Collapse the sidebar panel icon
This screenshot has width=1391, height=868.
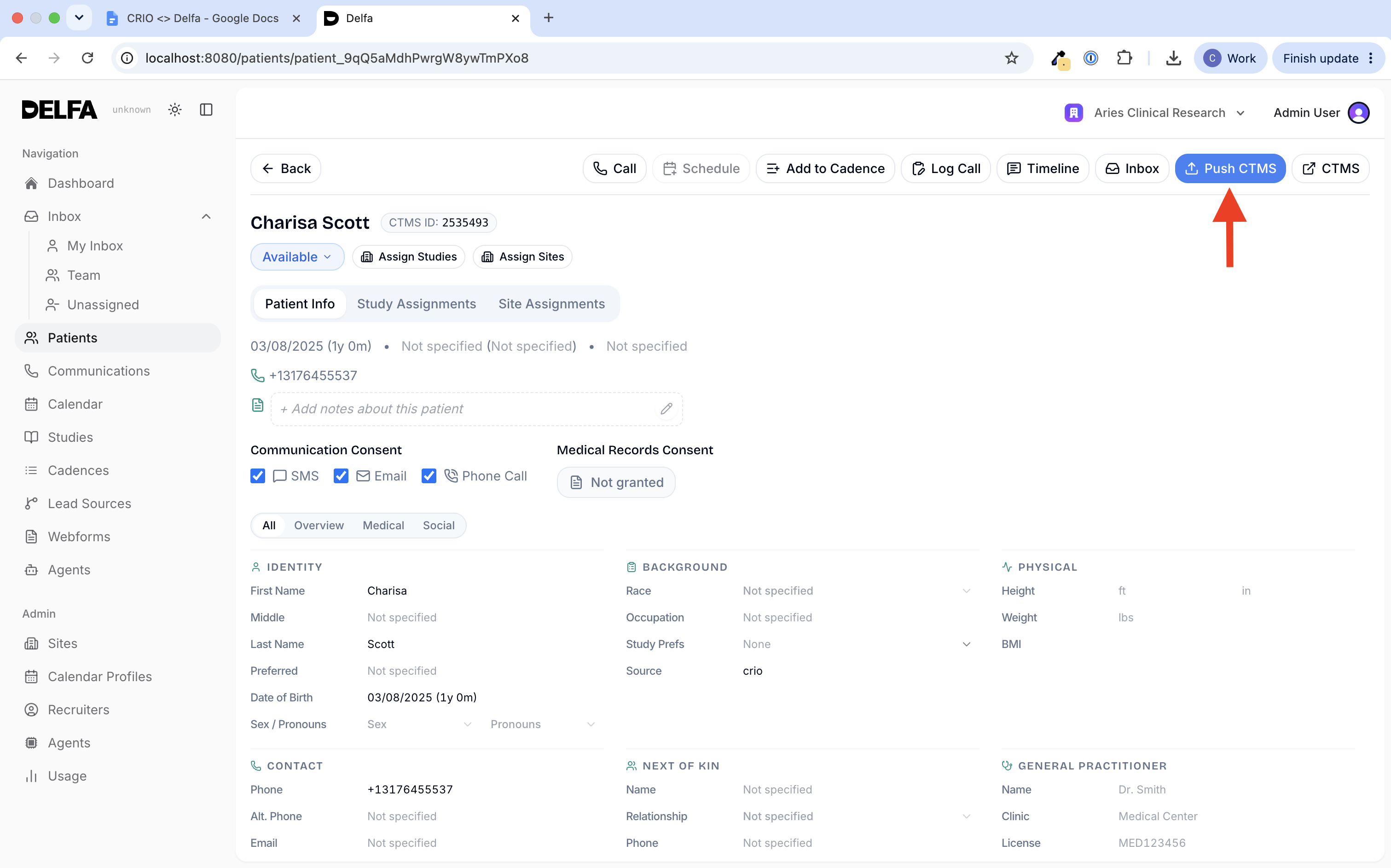[x=206, y=110]
